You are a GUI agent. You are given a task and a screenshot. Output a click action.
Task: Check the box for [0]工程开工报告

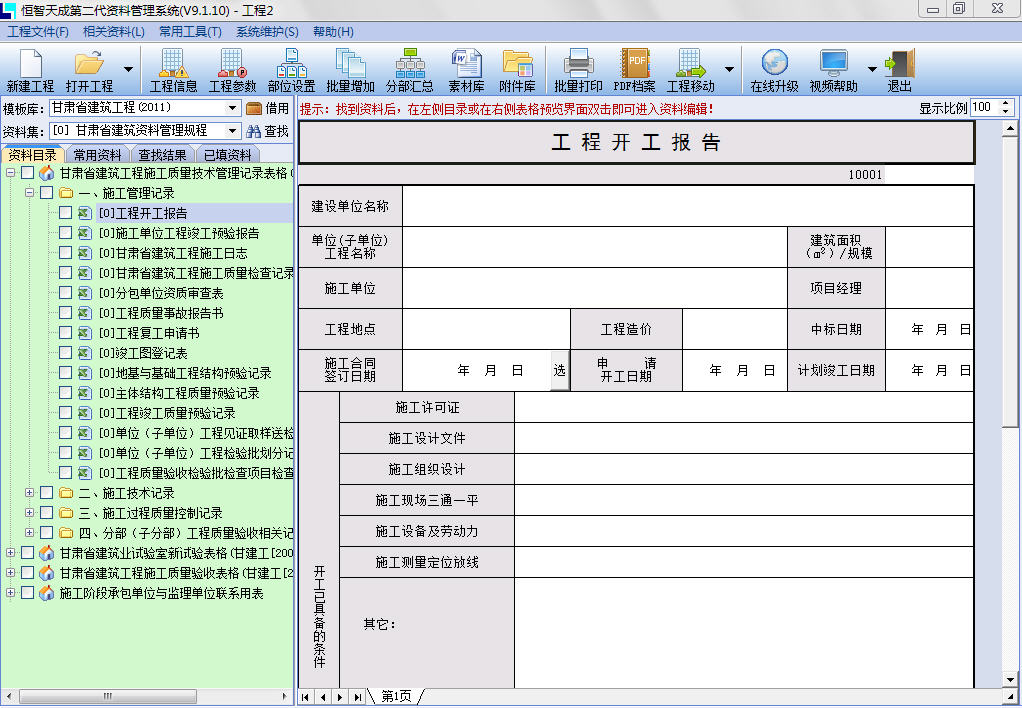point(65,213)
